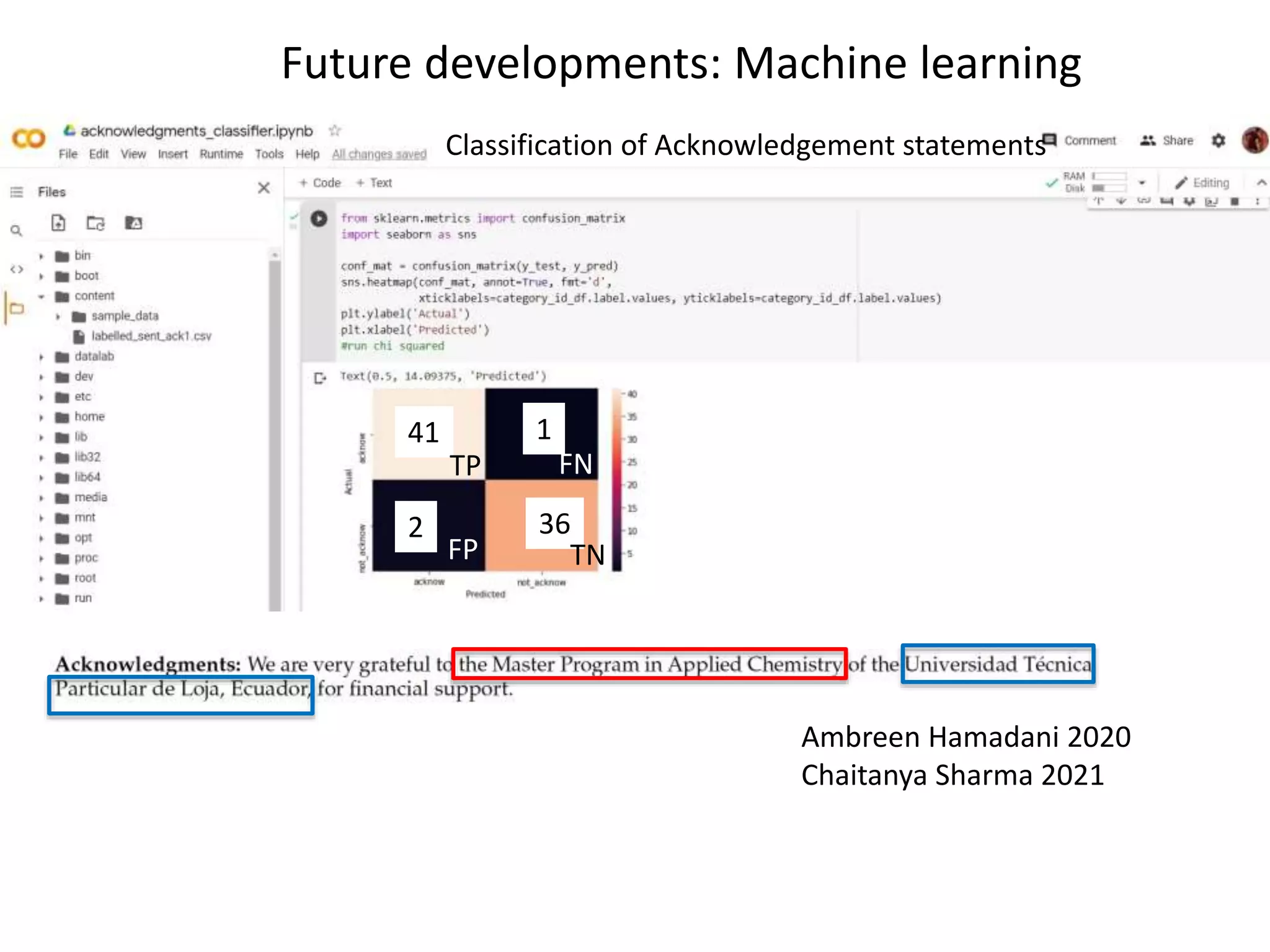Open the user account avatar
Image resolution: width=1270 pixels, height=952 pixels.
coord(1254,140)
